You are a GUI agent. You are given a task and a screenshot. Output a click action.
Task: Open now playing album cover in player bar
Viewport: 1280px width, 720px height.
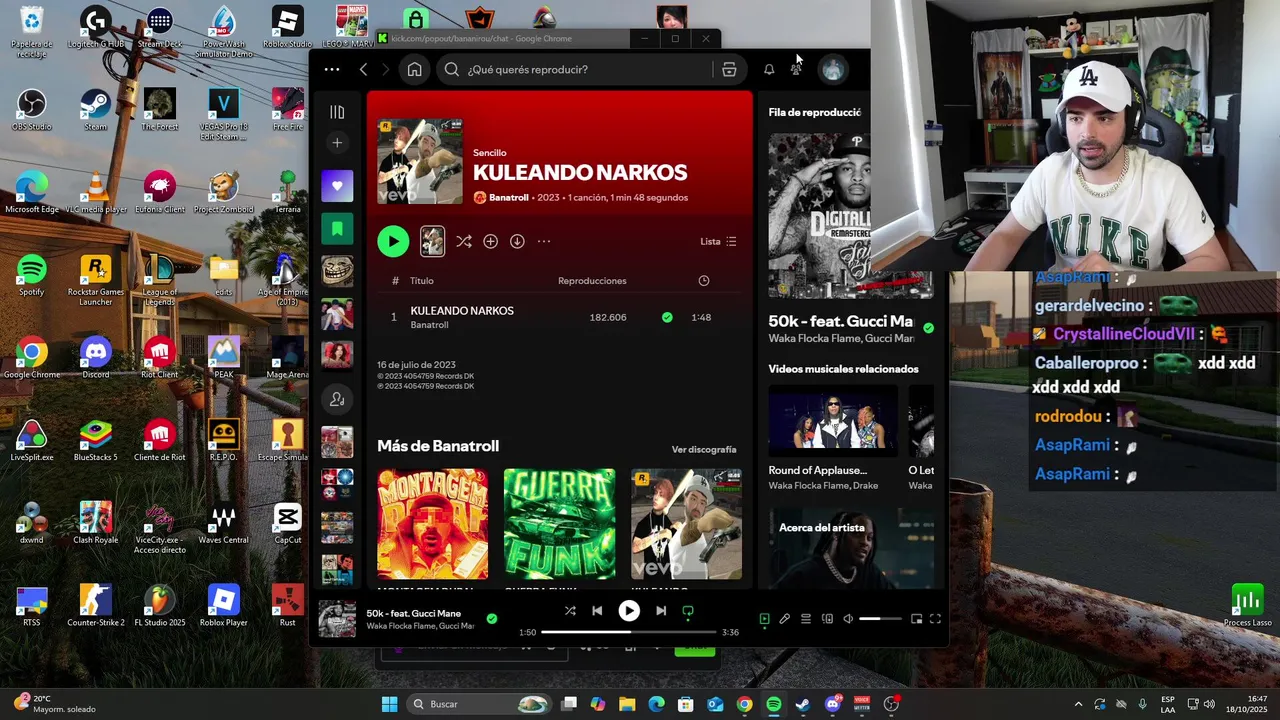pos(337,618)
